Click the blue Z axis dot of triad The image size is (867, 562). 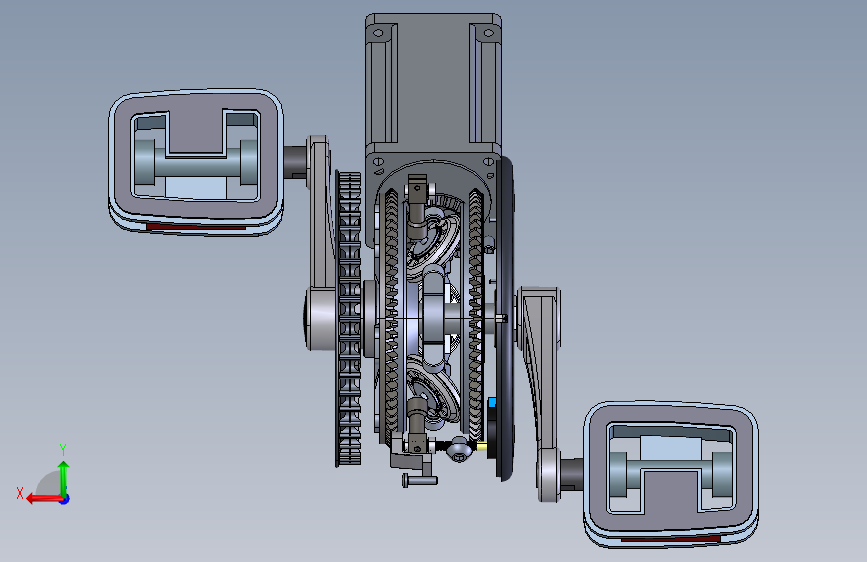pyautogui.click(x=65, y=499)
